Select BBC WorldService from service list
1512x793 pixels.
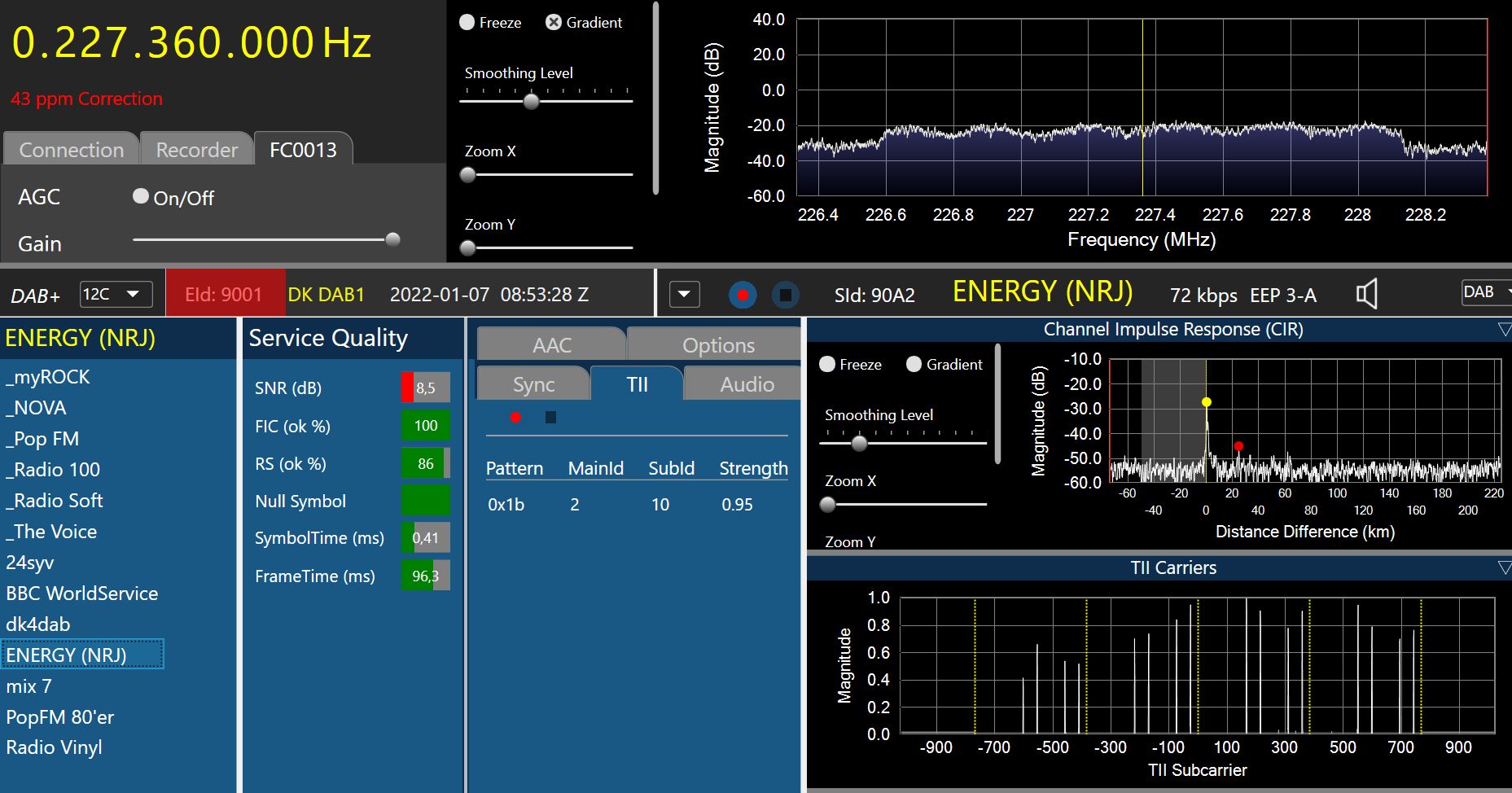[x=82, y=594]
